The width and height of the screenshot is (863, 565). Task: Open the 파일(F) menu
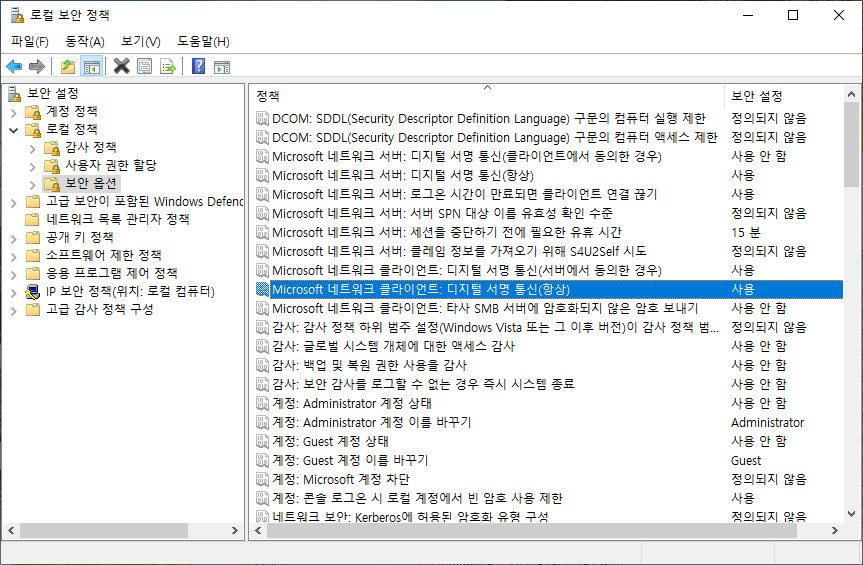30,41
